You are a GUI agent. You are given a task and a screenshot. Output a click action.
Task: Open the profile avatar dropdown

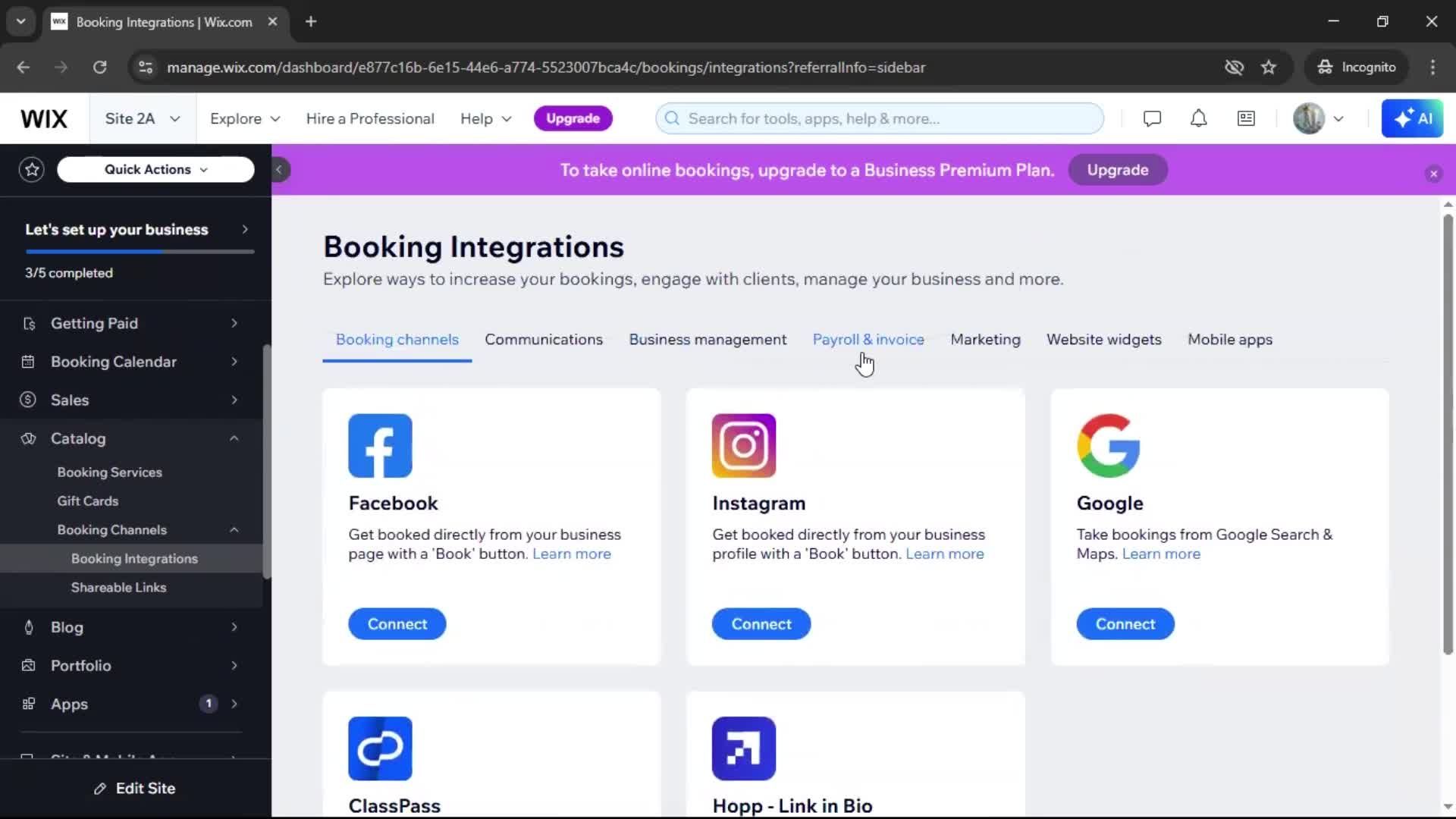1319,119
